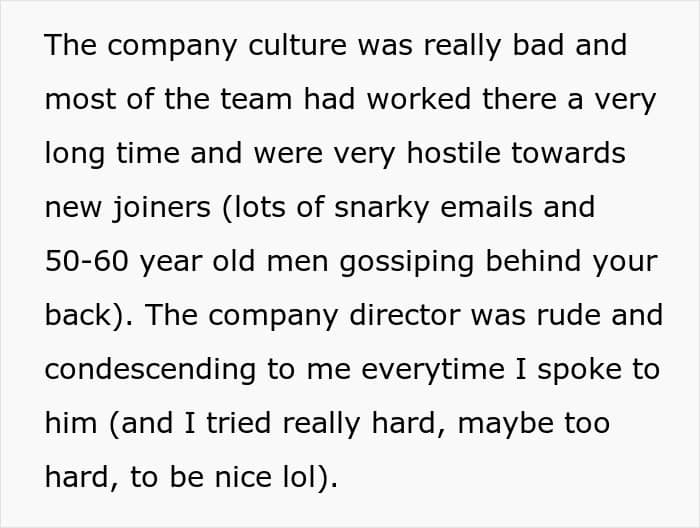Click the phrase "long time"
The height and width of the screenshot is (528, 700).
(x=112, y=154)
